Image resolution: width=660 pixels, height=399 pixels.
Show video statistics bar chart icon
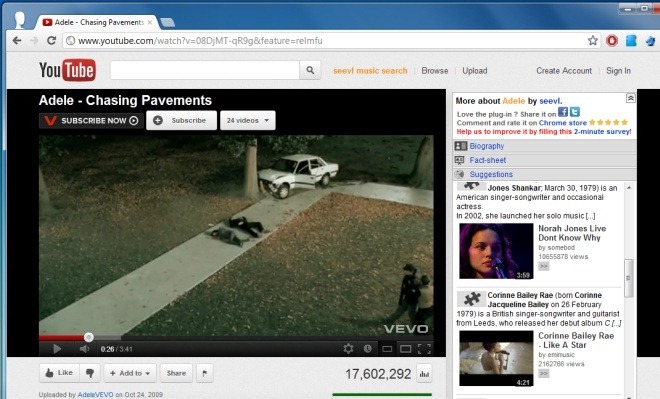click(424, 374)
